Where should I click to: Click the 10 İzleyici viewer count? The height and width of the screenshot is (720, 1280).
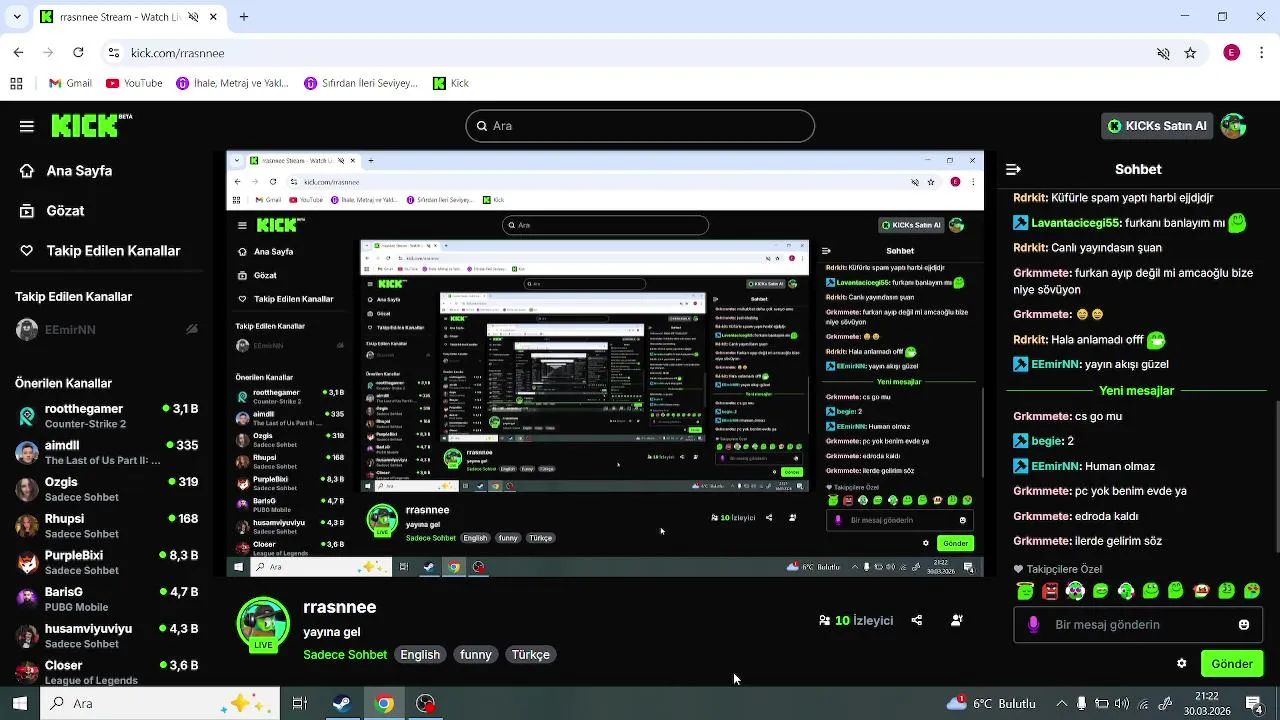(x=856, y=621)
